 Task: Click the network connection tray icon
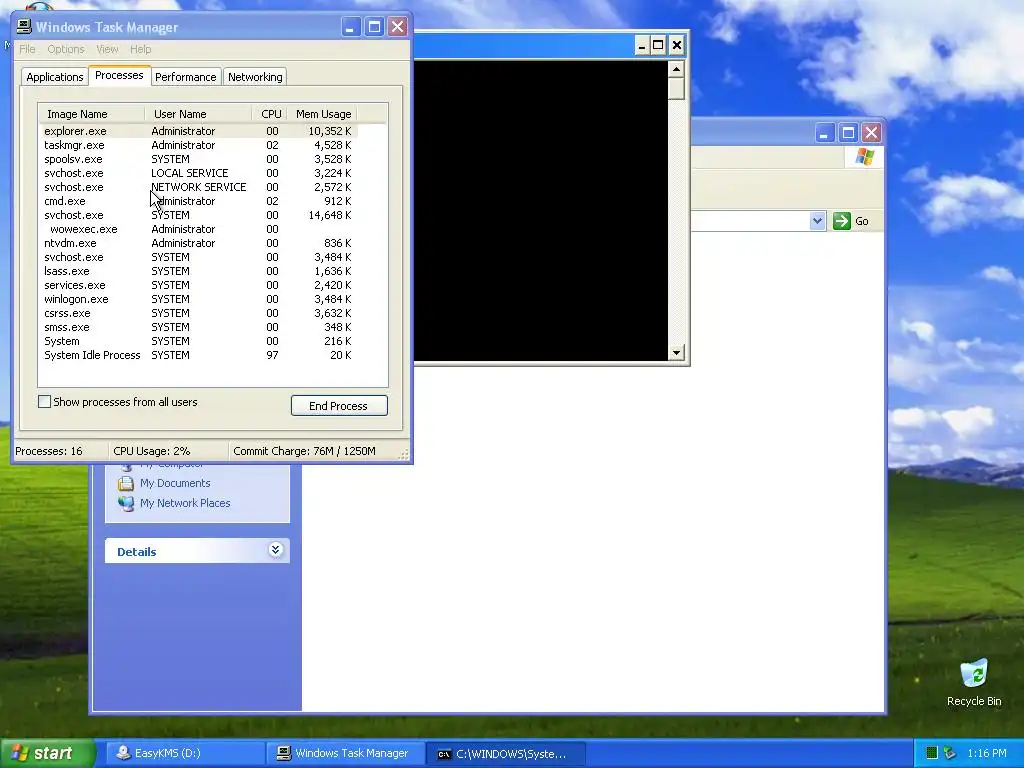pos(950,753)
